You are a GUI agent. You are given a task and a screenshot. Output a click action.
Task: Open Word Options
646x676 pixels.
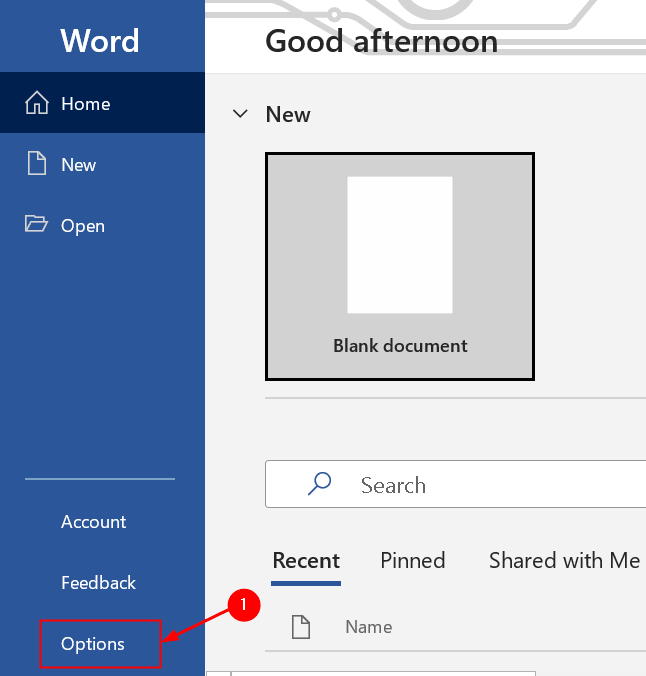point(93,644)
